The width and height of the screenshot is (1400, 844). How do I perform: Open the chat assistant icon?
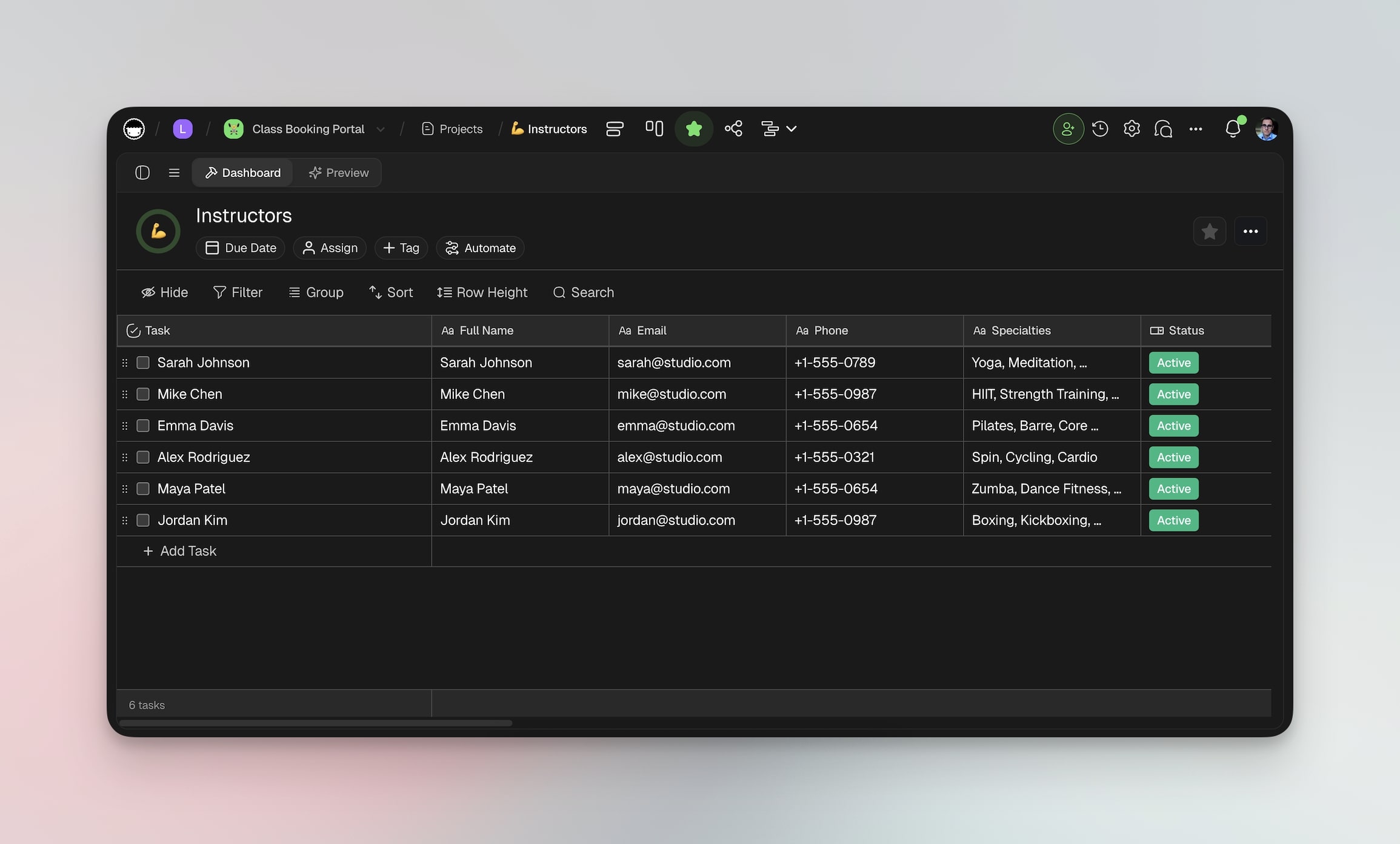[1164, 129]
